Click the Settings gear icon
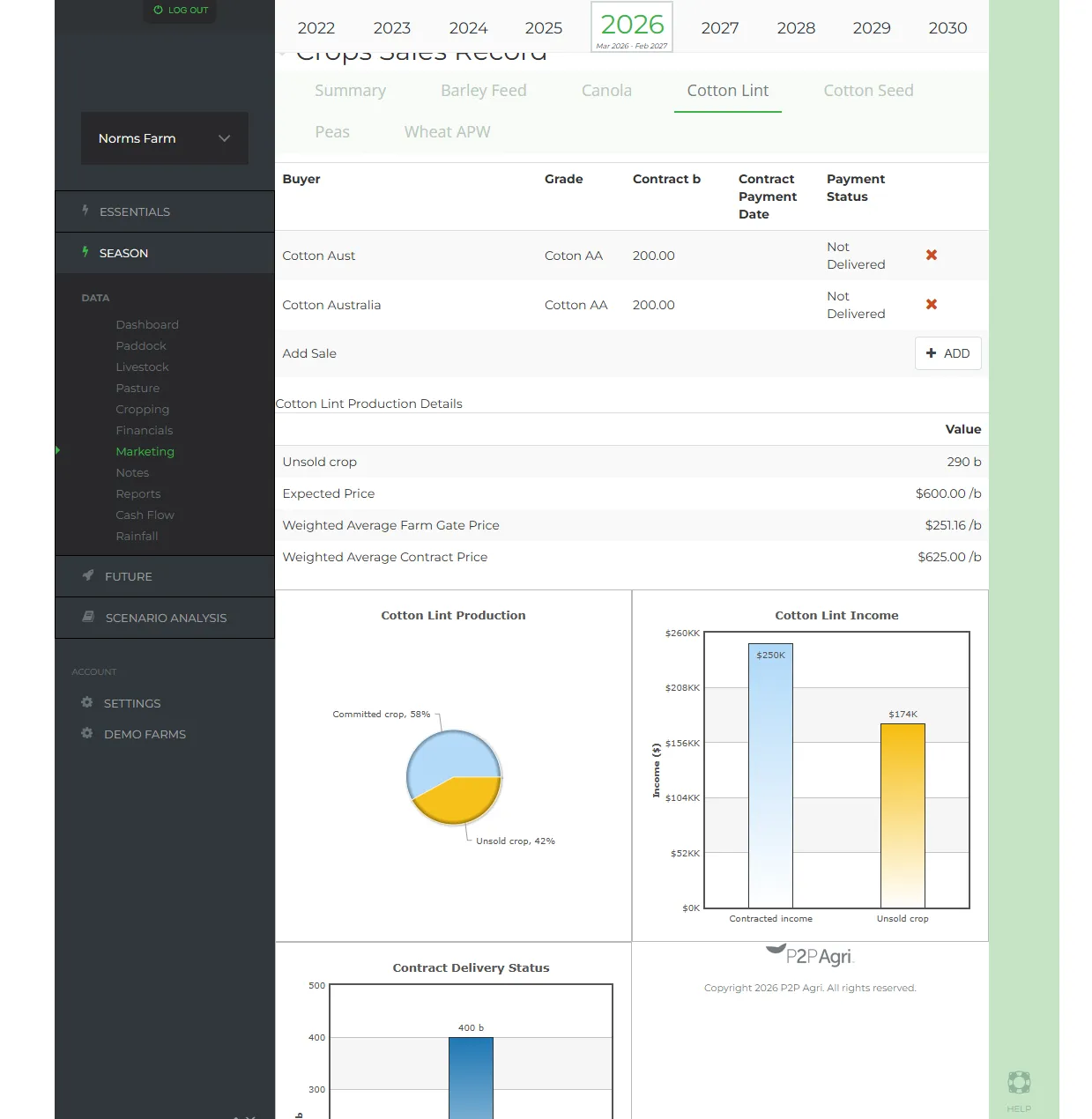This screenshot has height=1119, width=1092. tap(87, 703)
